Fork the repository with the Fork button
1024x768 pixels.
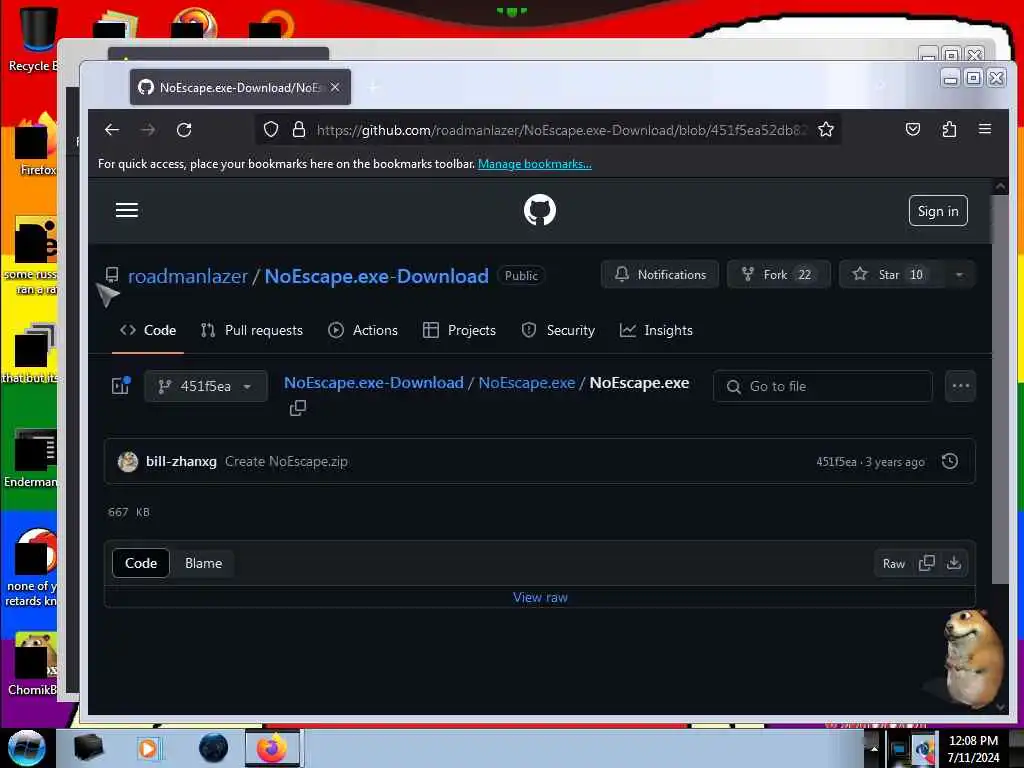[x=778, y=274]
